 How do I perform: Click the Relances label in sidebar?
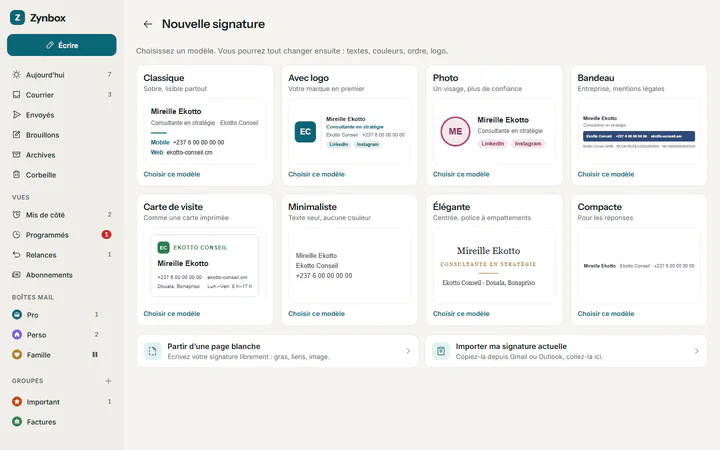(x=41, y=255)
